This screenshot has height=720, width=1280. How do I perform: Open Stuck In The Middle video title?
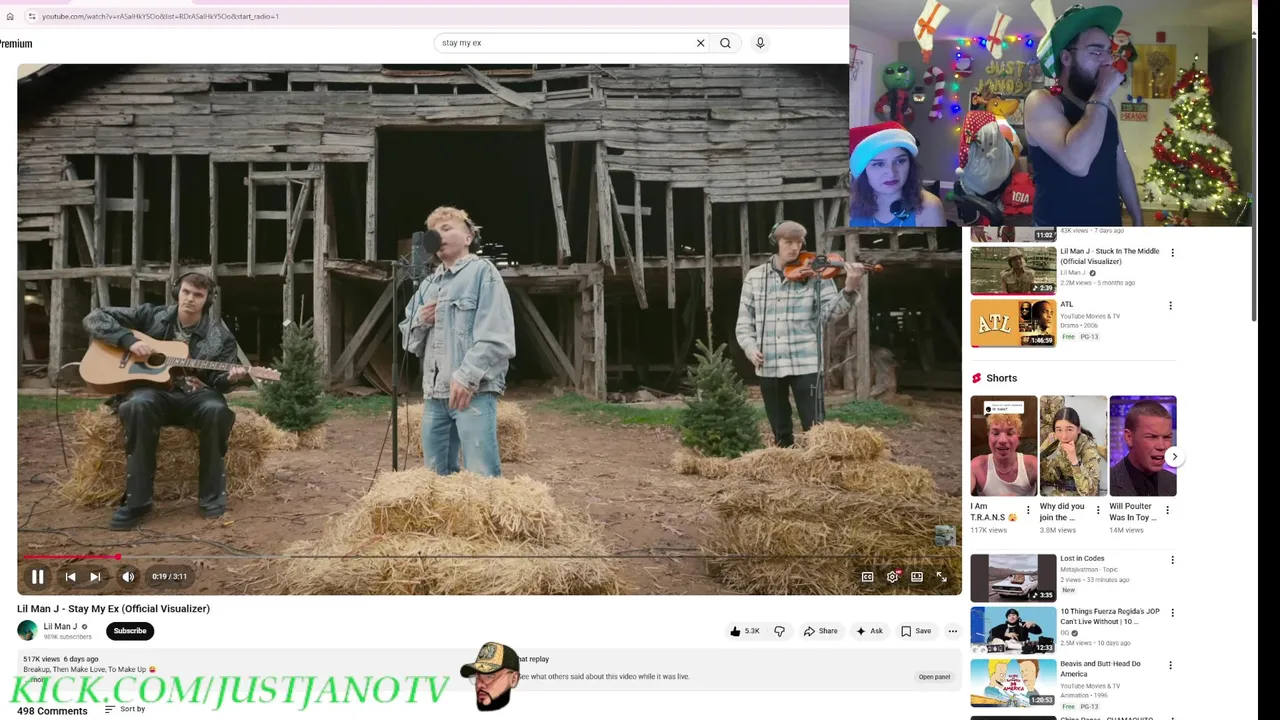coord(1109,256)
